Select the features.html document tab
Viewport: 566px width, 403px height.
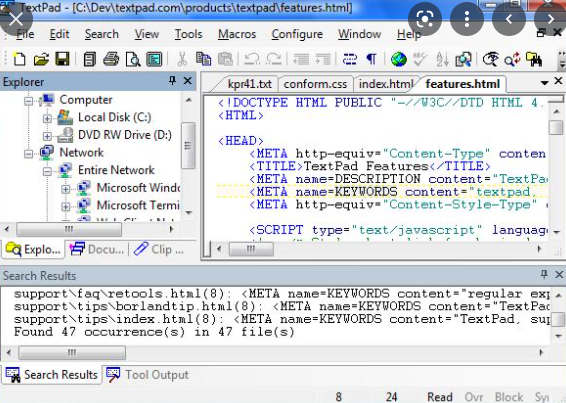tap(462, 84)
